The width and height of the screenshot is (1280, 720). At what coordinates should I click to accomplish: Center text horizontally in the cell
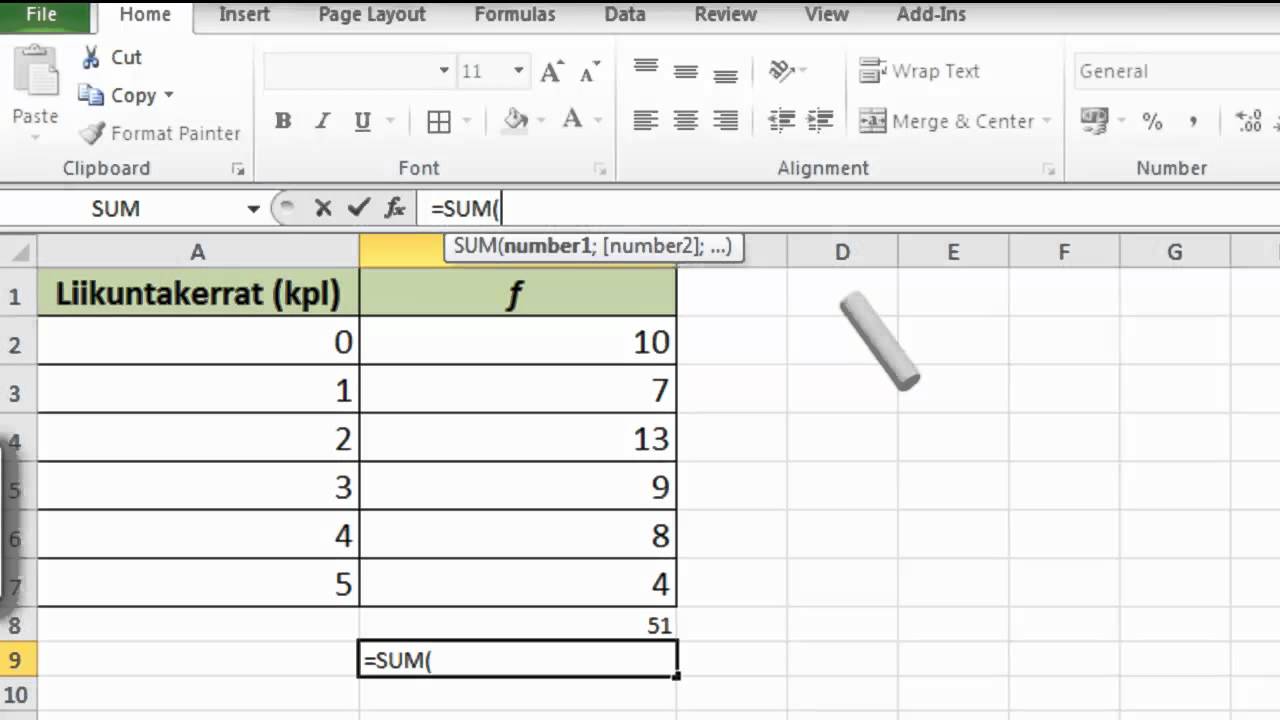(686, 121)
